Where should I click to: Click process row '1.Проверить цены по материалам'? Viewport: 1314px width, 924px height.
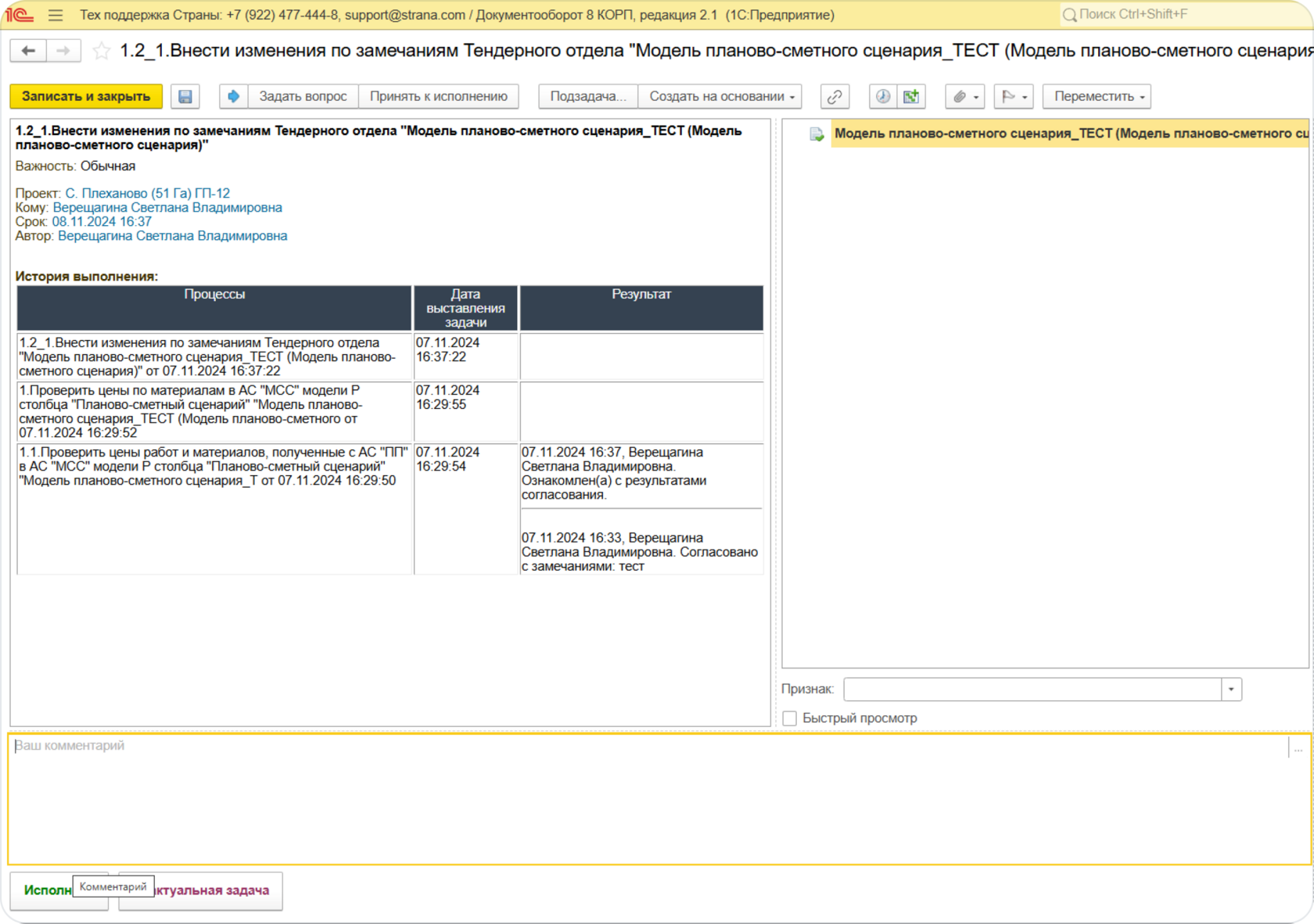(214, 411)
